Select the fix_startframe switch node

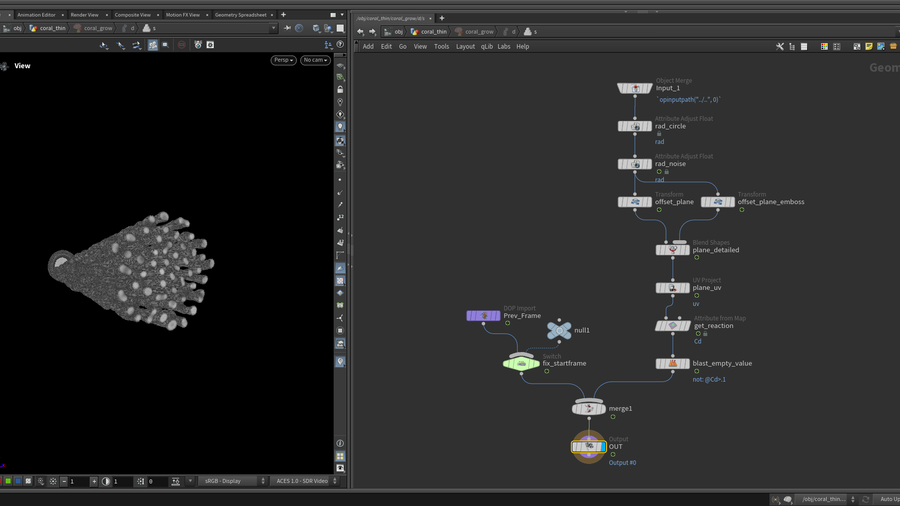coord(521,363)
